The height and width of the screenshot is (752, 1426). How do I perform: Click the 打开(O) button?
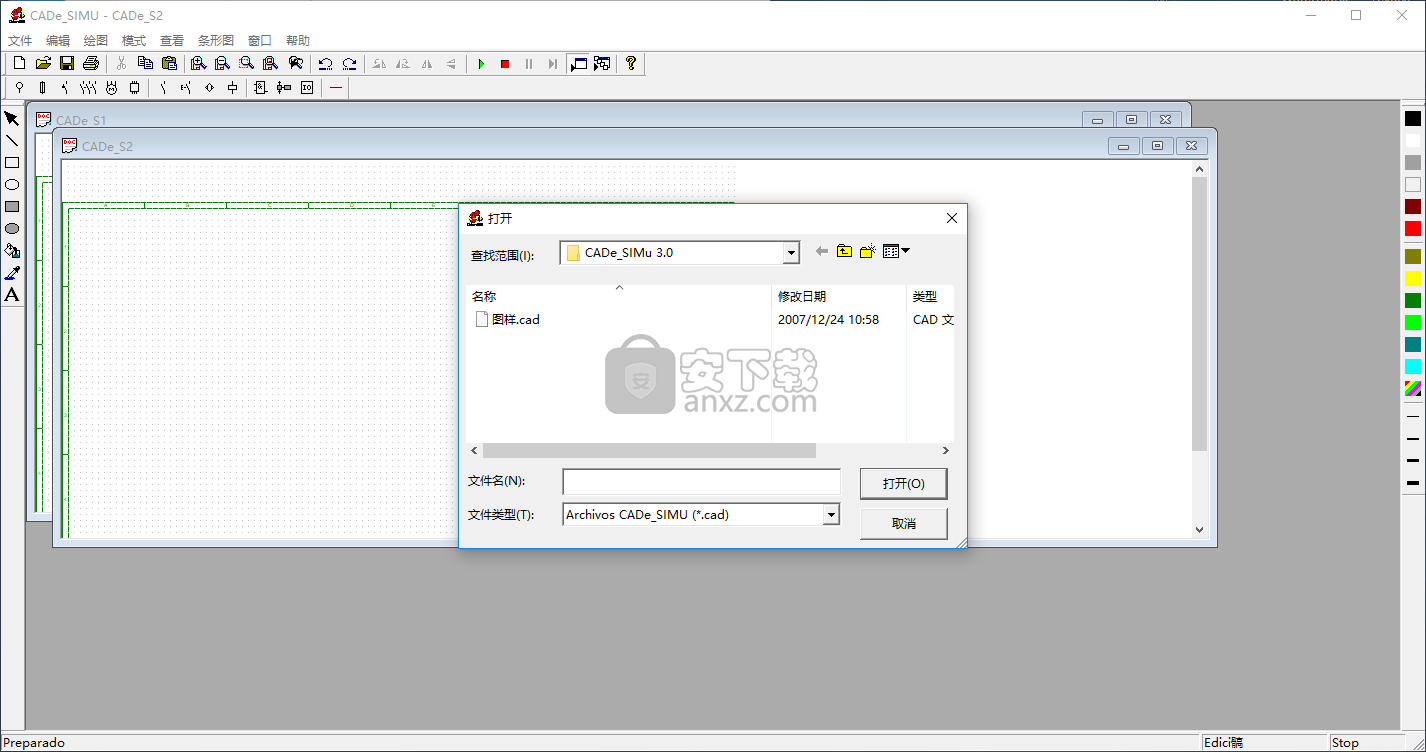904,484
